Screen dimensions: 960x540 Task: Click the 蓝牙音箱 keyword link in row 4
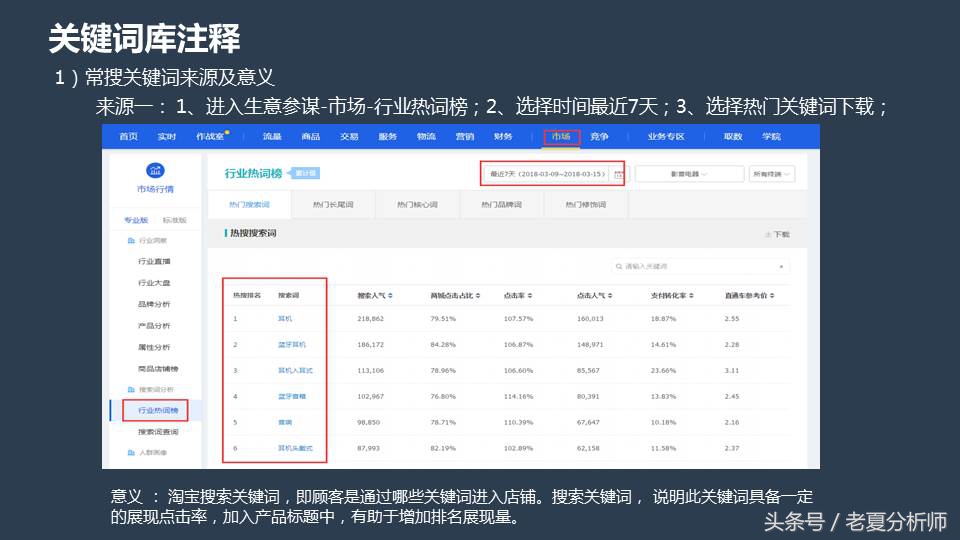292,396
